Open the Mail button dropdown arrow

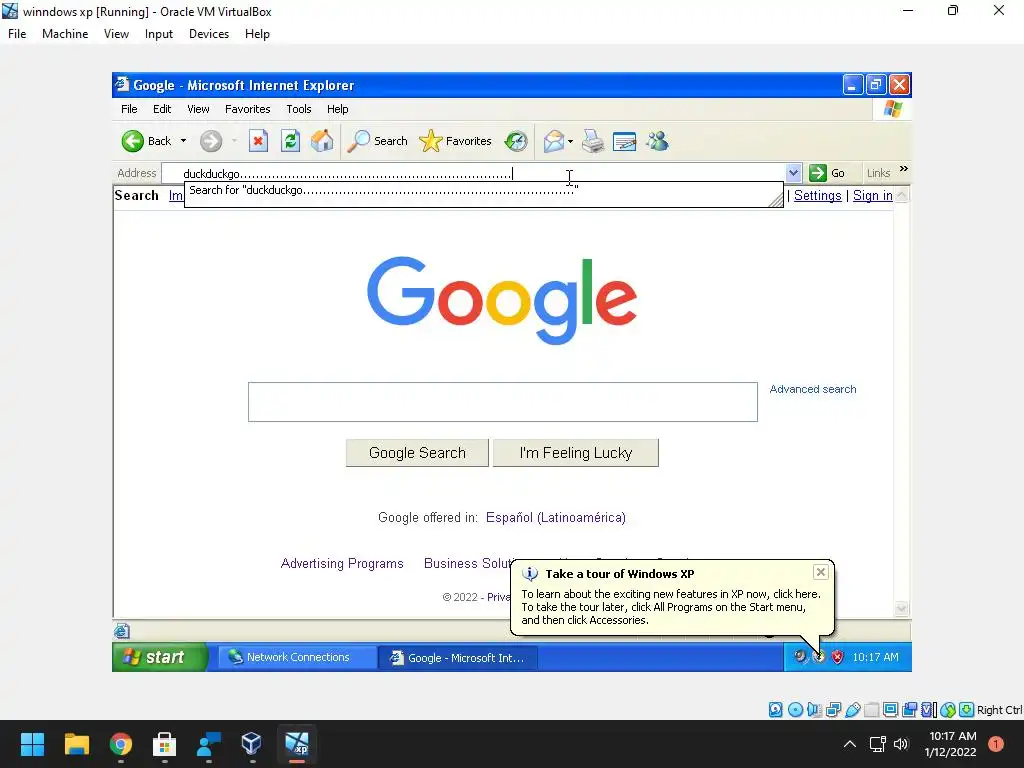pos(571,141)
